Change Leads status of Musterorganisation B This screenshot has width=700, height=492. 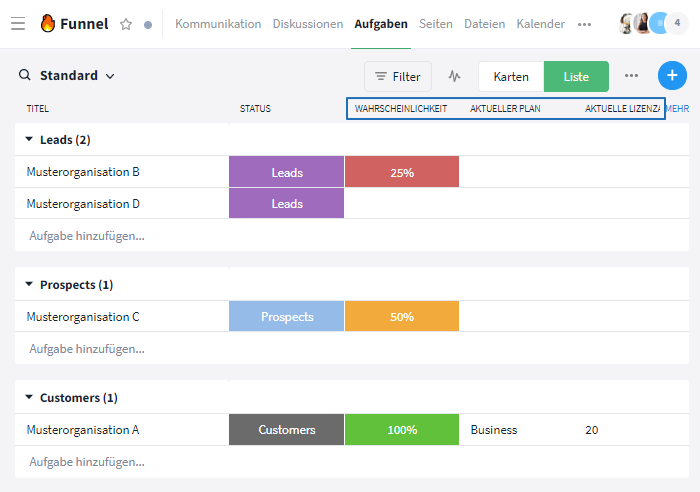(x=287, y=172)
